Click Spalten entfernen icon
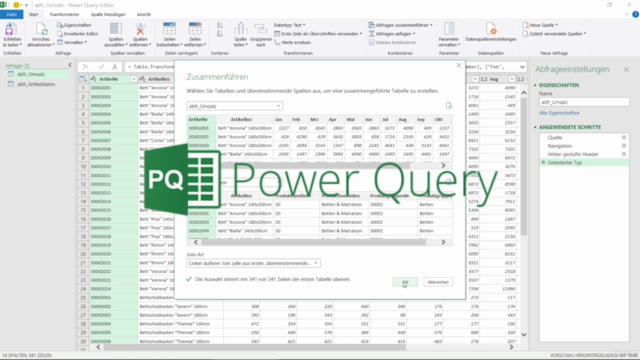The width and height of the screenshot is (640, 360). (x=140, y=29)
